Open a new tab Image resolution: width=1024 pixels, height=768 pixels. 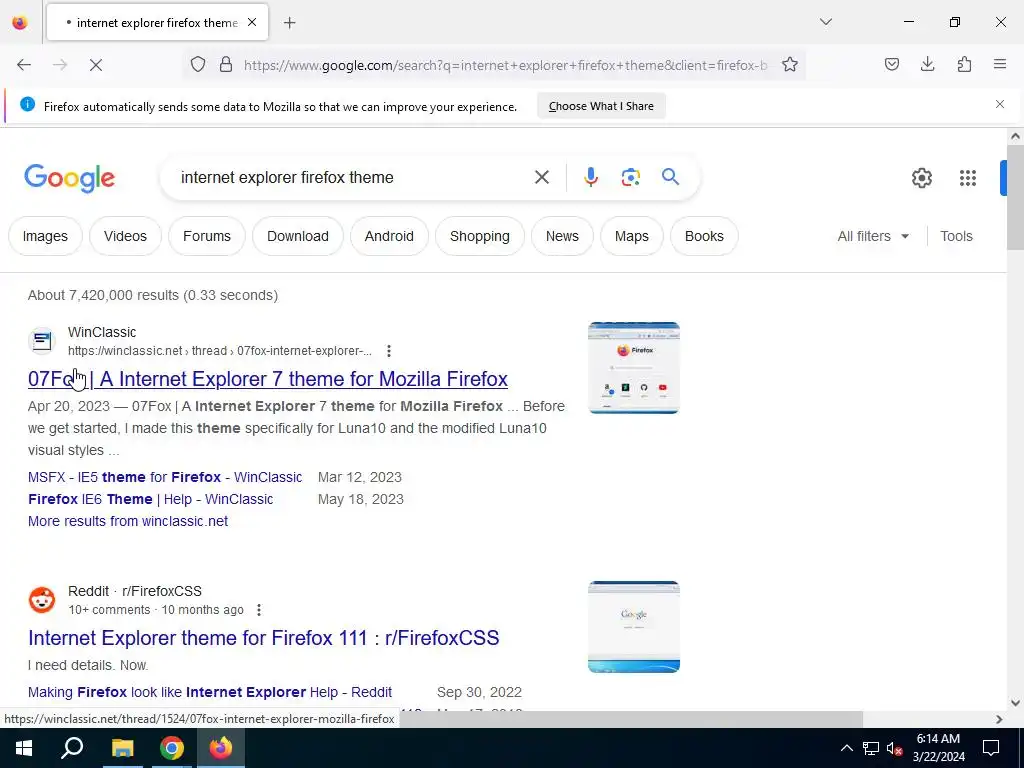(290, 23)
